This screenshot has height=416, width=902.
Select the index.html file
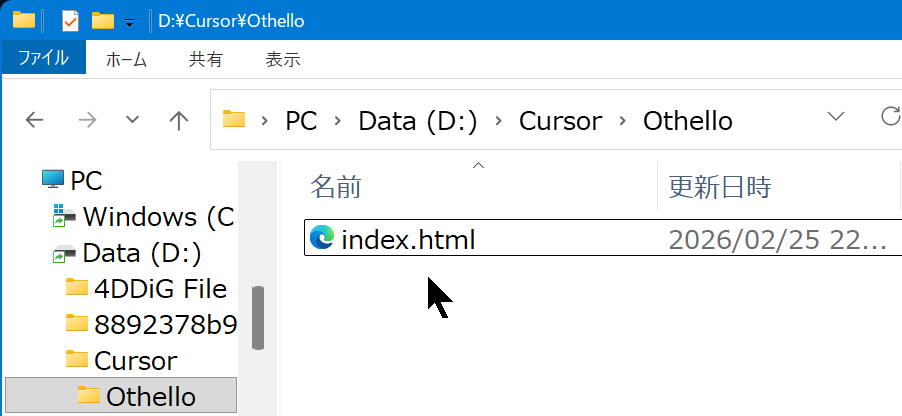click(407, 239)
